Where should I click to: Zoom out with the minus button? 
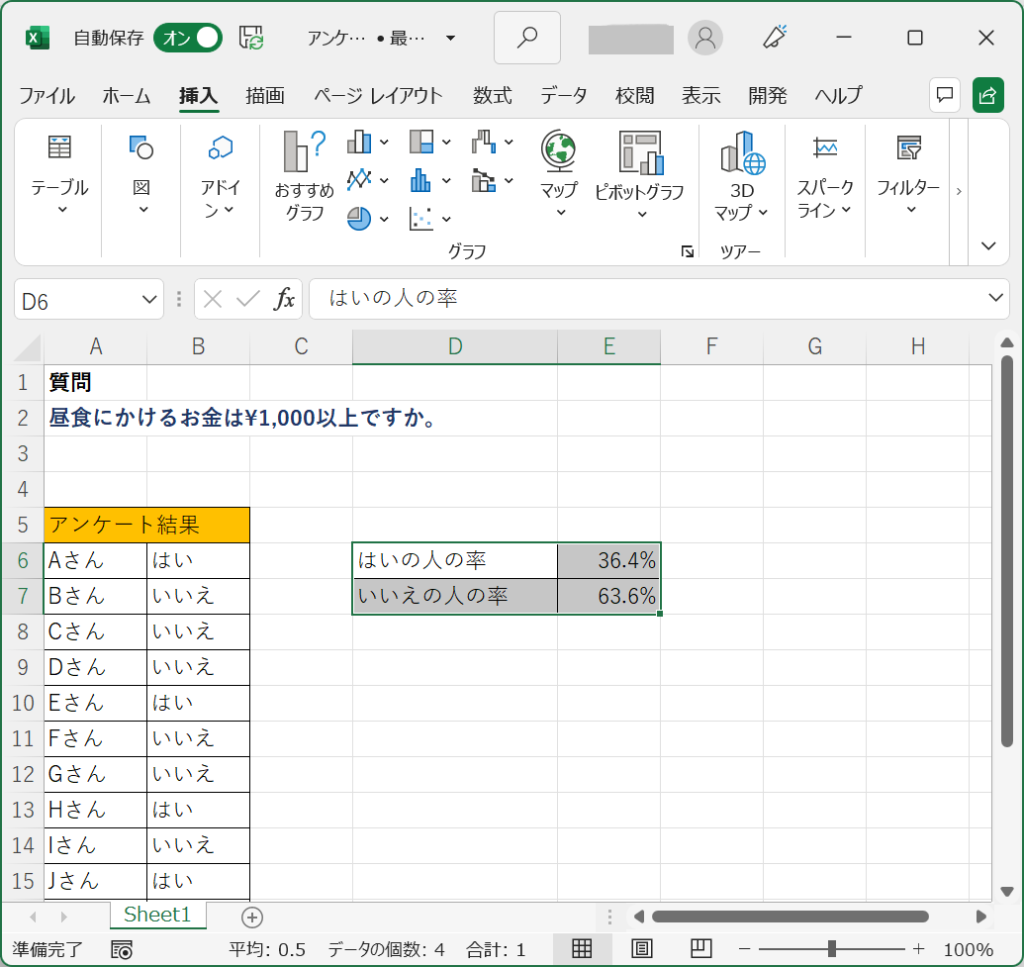(x=744, y=949)
